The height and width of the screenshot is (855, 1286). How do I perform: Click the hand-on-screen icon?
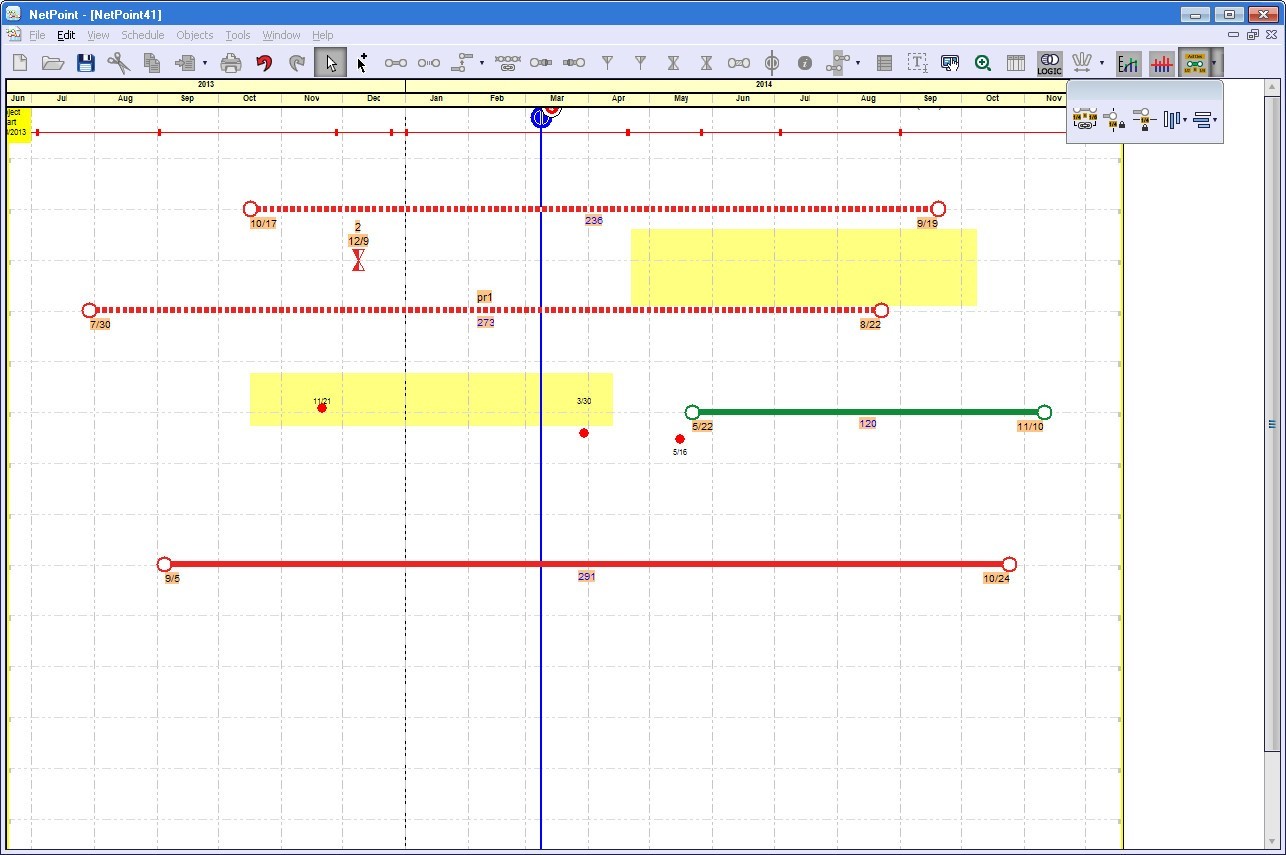(950, 63)
